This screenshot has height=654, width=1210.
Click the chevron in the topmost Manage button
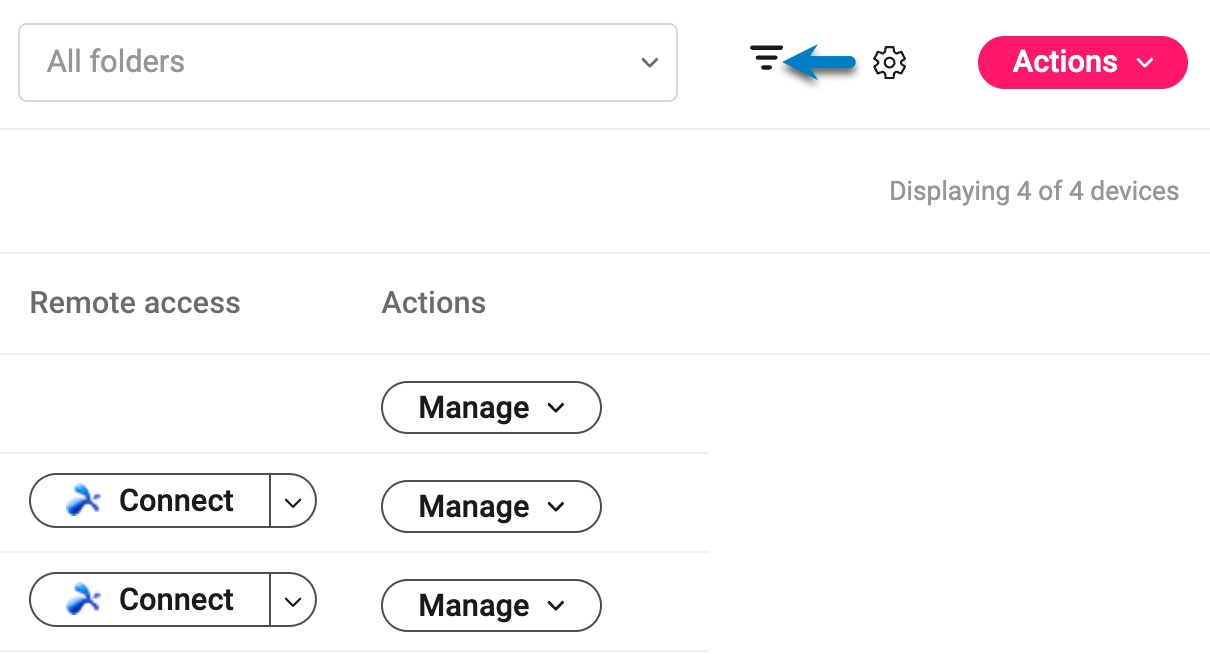(557, 408)
